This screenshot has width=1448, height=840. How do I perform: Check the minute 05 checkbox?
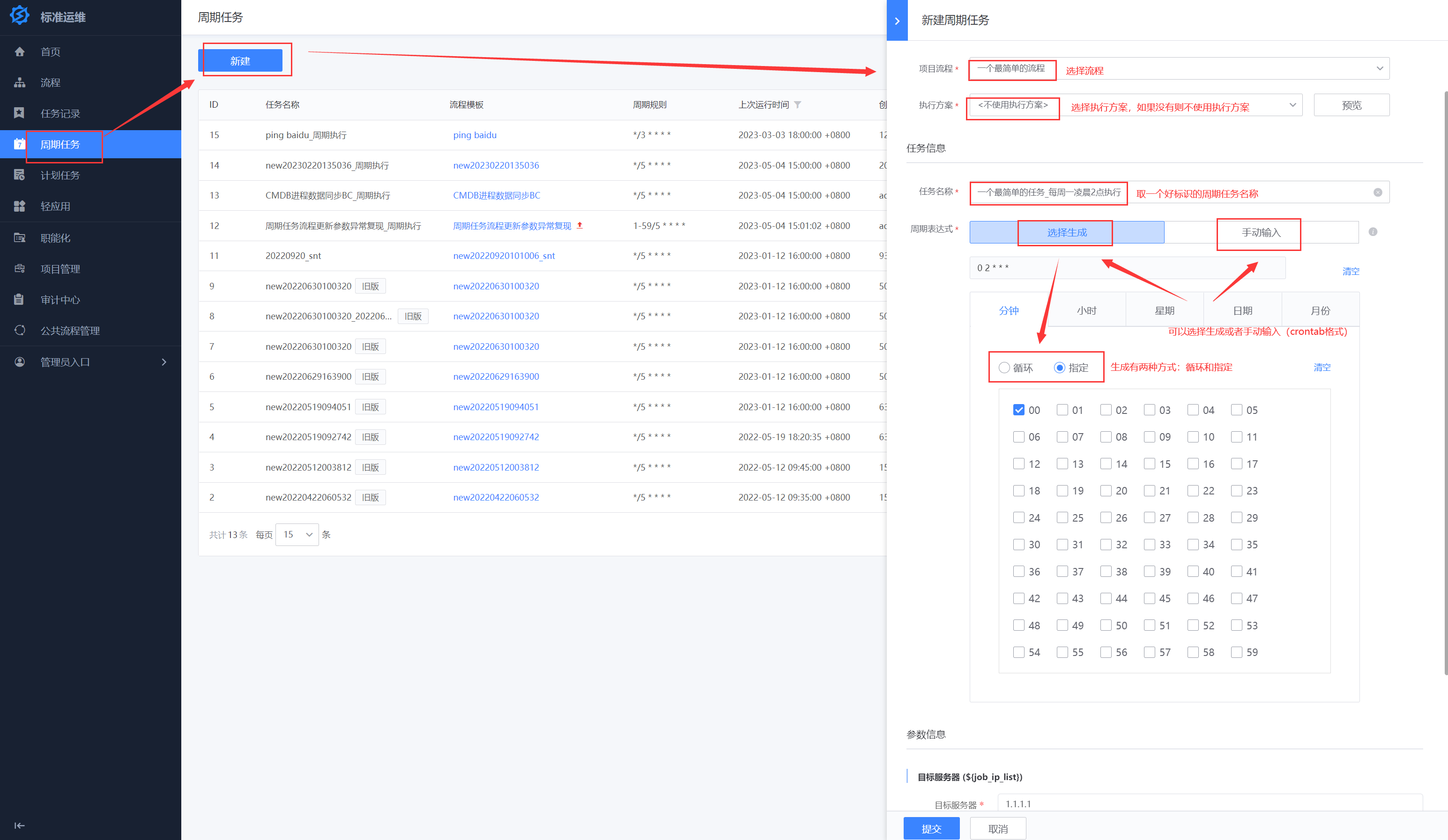1237,410
